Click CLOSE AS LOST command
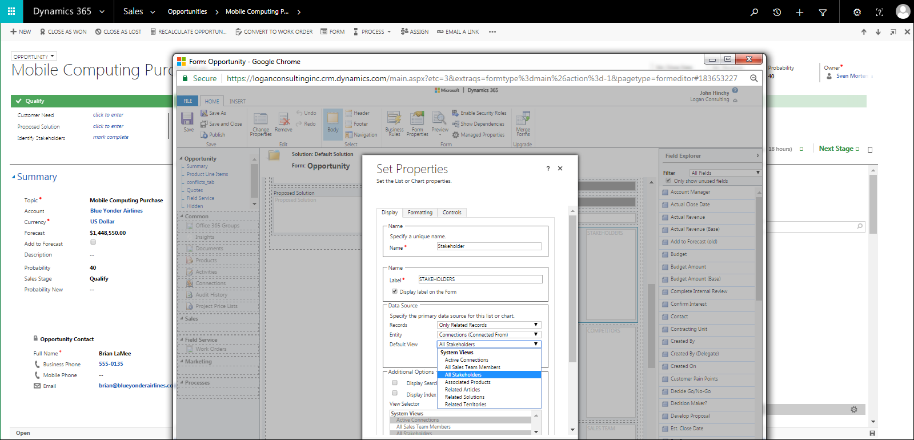The image size is (914, 440). click(118, 31)
